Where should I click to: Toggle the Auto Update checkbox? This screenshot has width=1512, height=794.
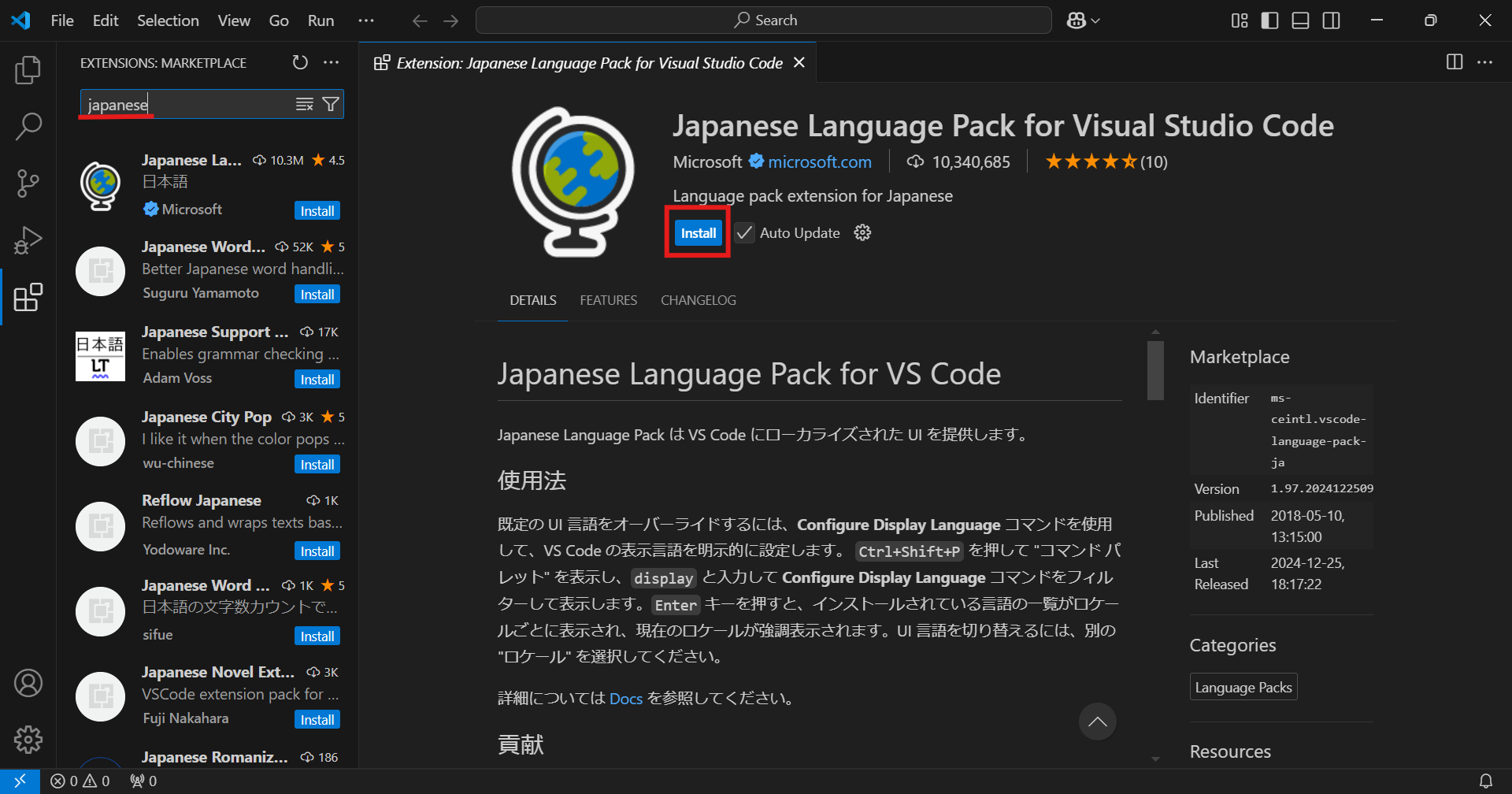point(744,232)
